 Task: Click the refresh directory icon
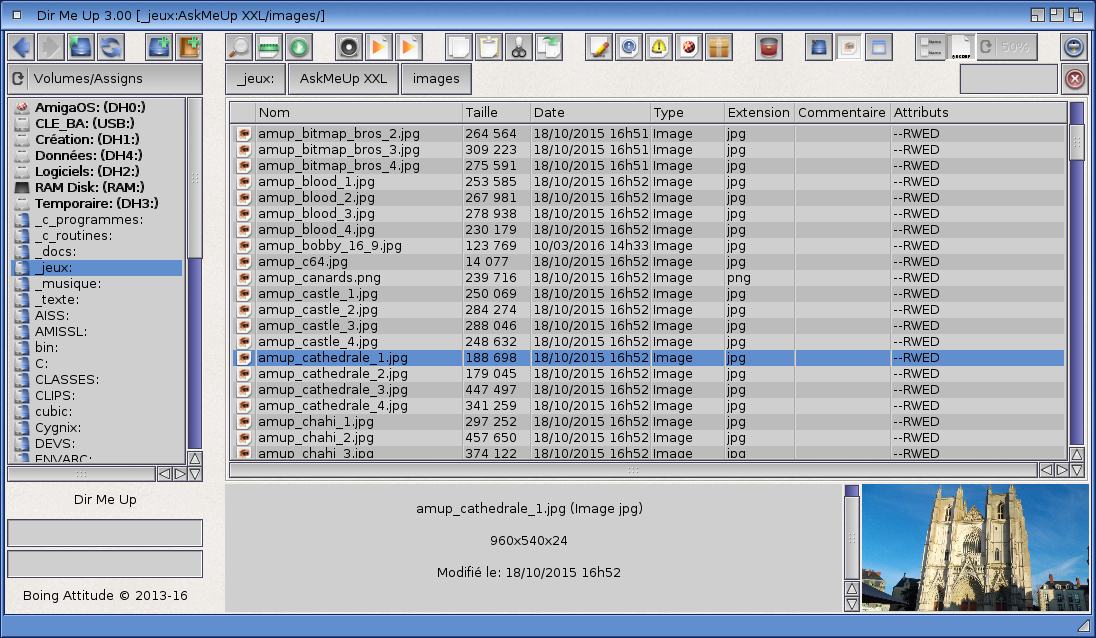pos(110,47)
